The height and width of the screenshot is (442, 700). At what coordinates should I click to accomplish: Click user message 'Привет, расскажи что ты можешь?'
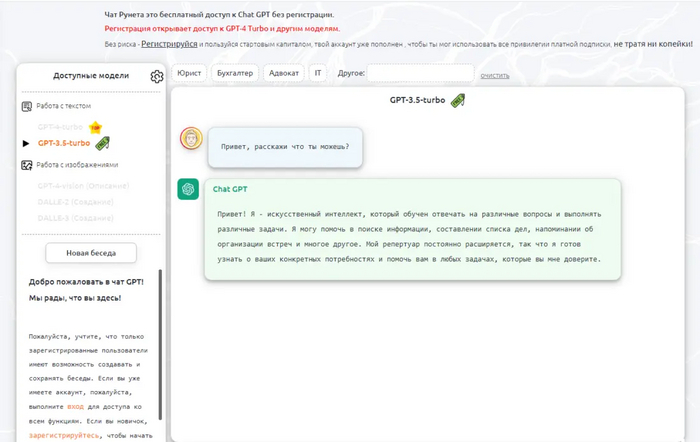(x=285, y=147)
